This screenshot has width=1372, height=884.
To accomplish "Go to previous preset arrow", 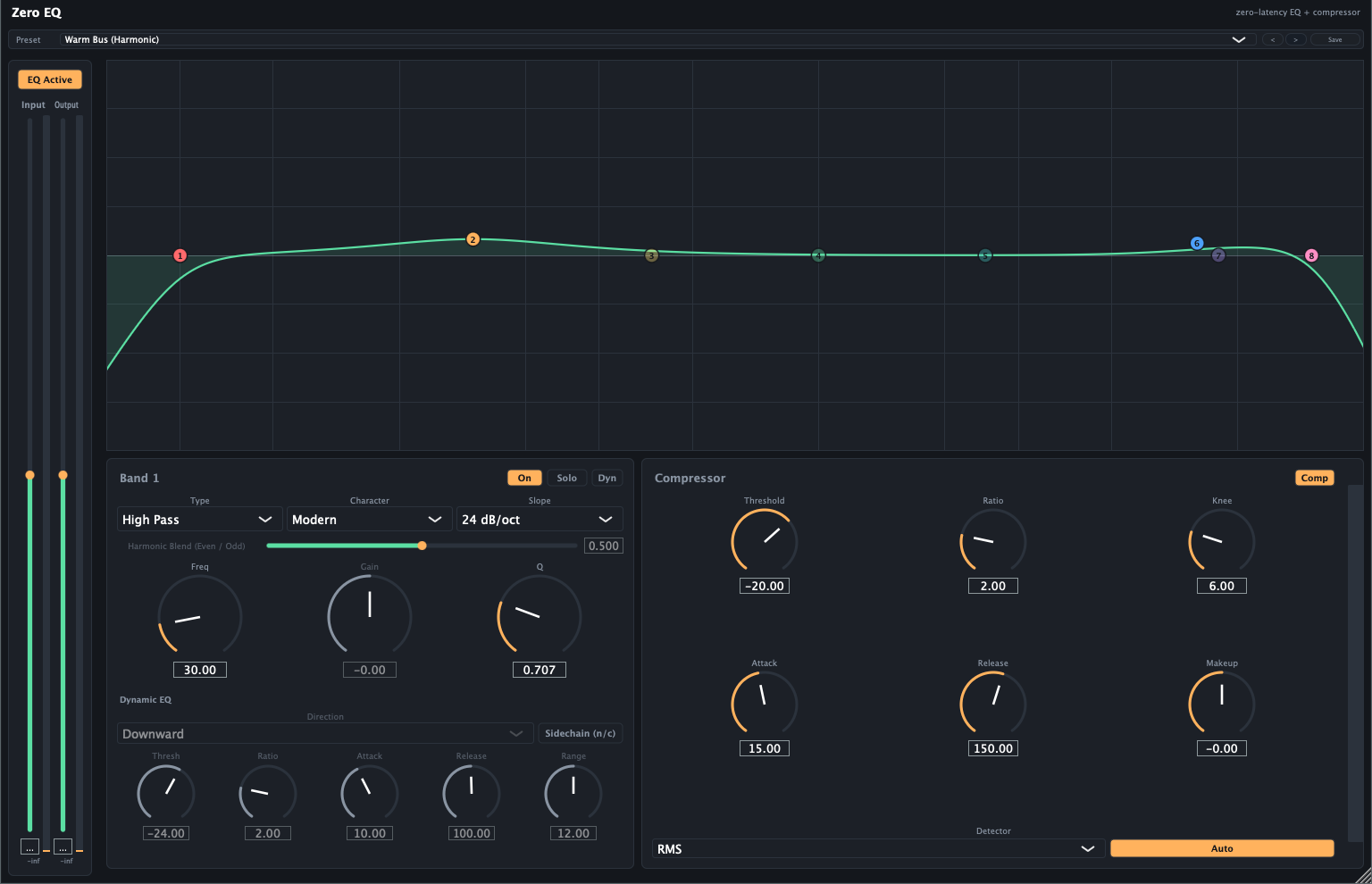I will (1273, 39).
